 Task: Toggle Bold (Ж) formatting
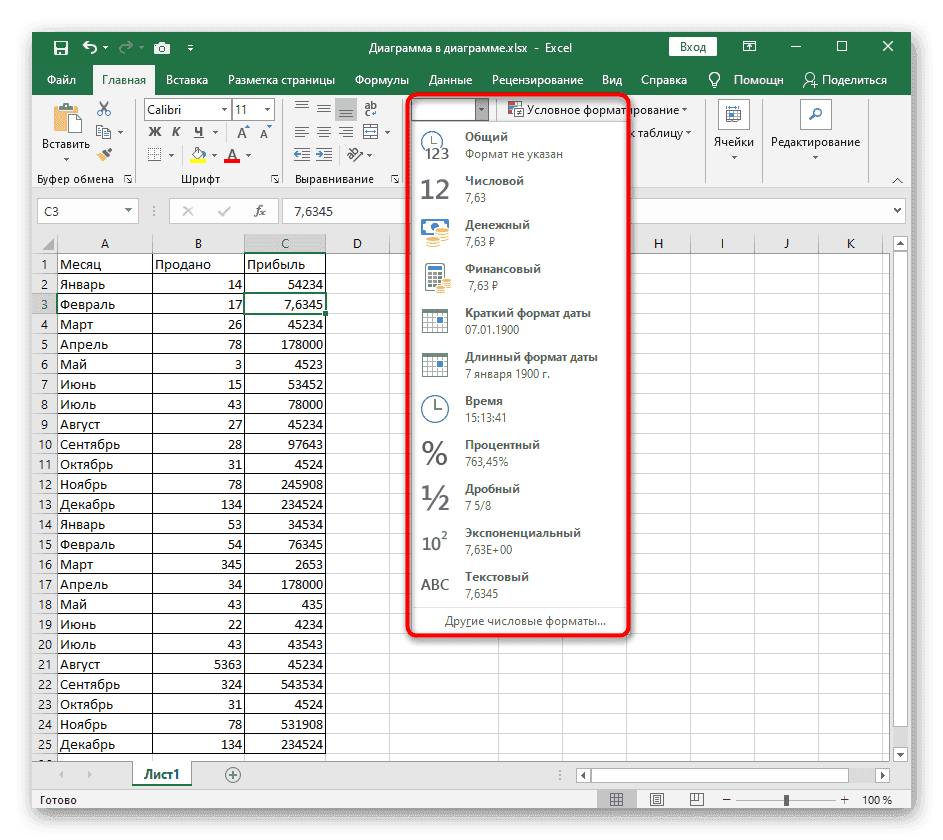pyautogui.click(x=155, y=132)
